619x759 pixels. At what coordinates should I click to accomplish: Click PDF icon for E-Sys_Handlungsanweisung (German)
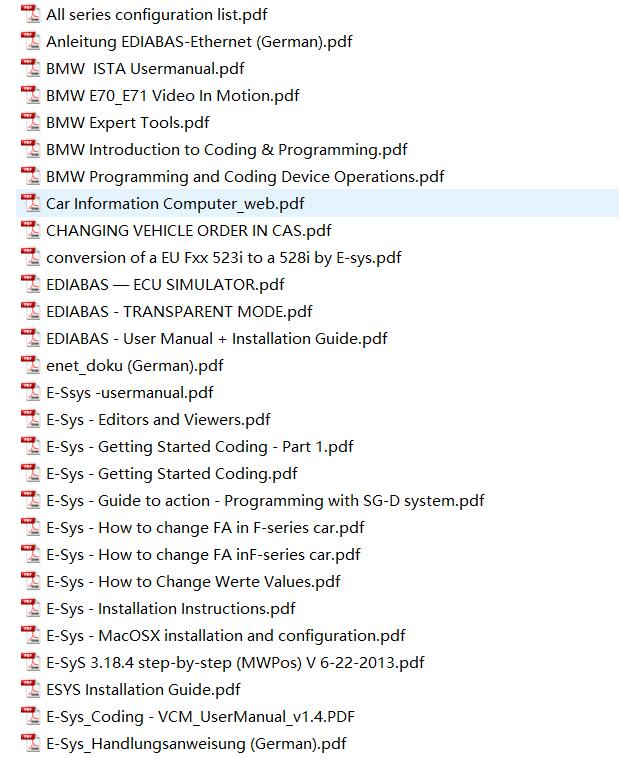coord(30,744)
